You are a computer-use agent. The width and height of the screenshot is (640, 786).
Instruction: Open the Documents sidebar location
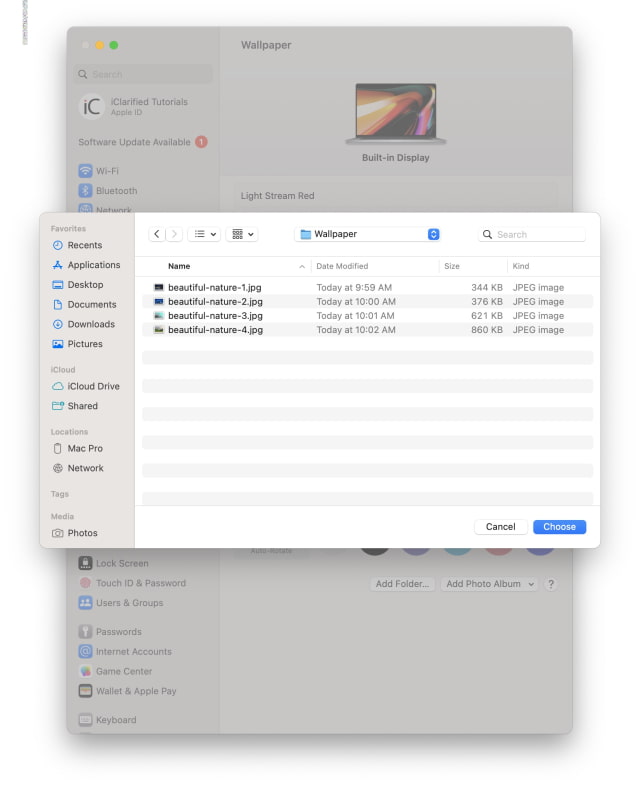[x=91, y=305]
